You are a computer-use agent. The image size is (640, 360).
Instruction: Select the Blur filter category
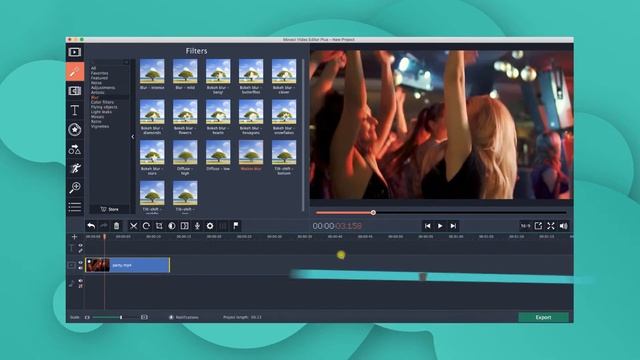click(95, 98)
